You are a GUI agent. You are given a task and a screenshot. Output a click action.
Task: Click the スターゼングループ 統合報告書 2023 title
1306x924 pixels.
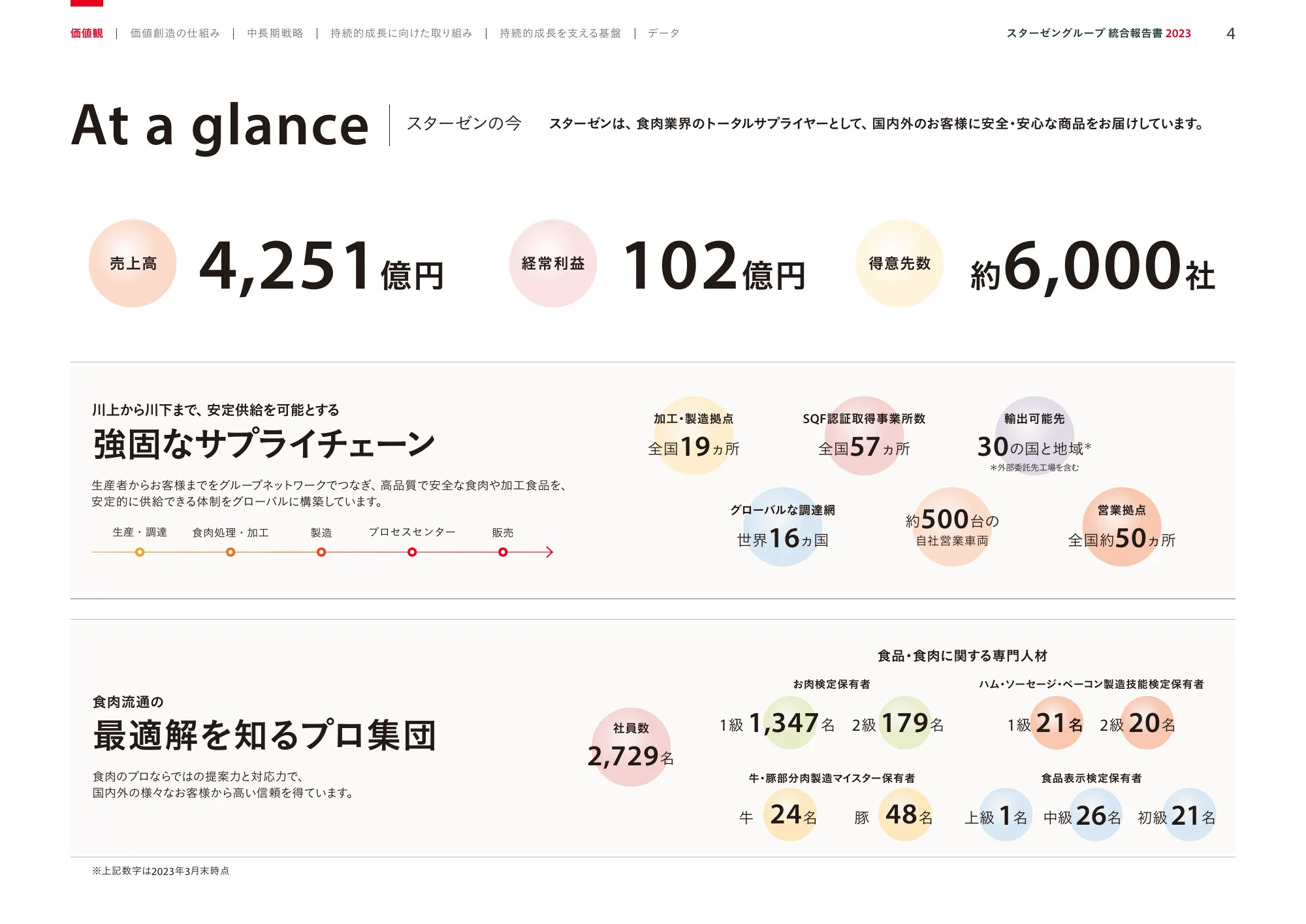(1098, 33)
